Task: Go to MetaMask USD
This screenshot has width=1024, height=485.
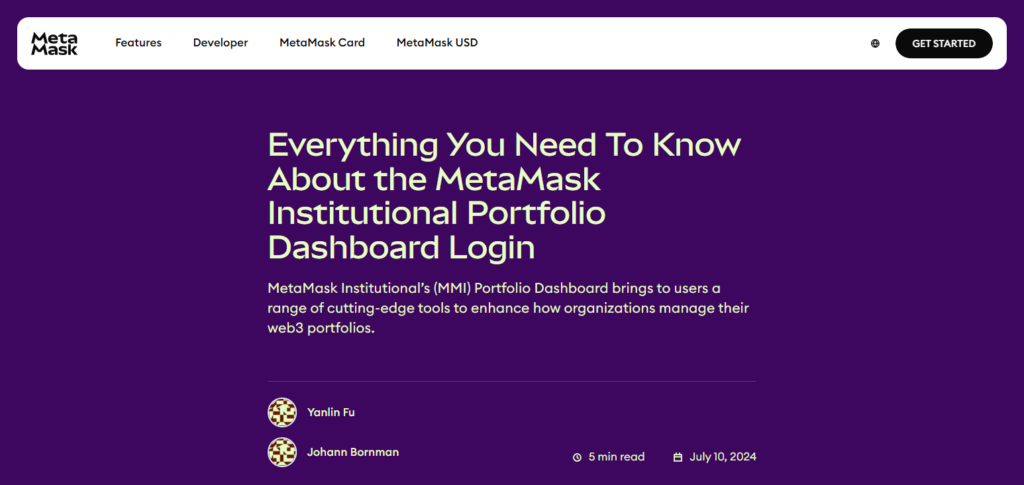Action: (x=437, y=43)
